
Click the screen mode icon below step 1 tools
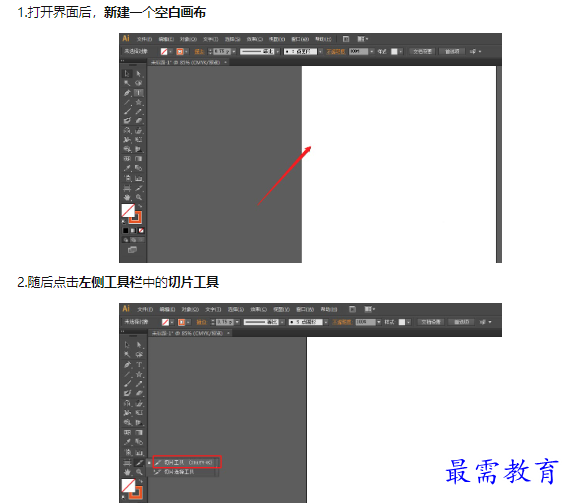[x=132, y=250]
